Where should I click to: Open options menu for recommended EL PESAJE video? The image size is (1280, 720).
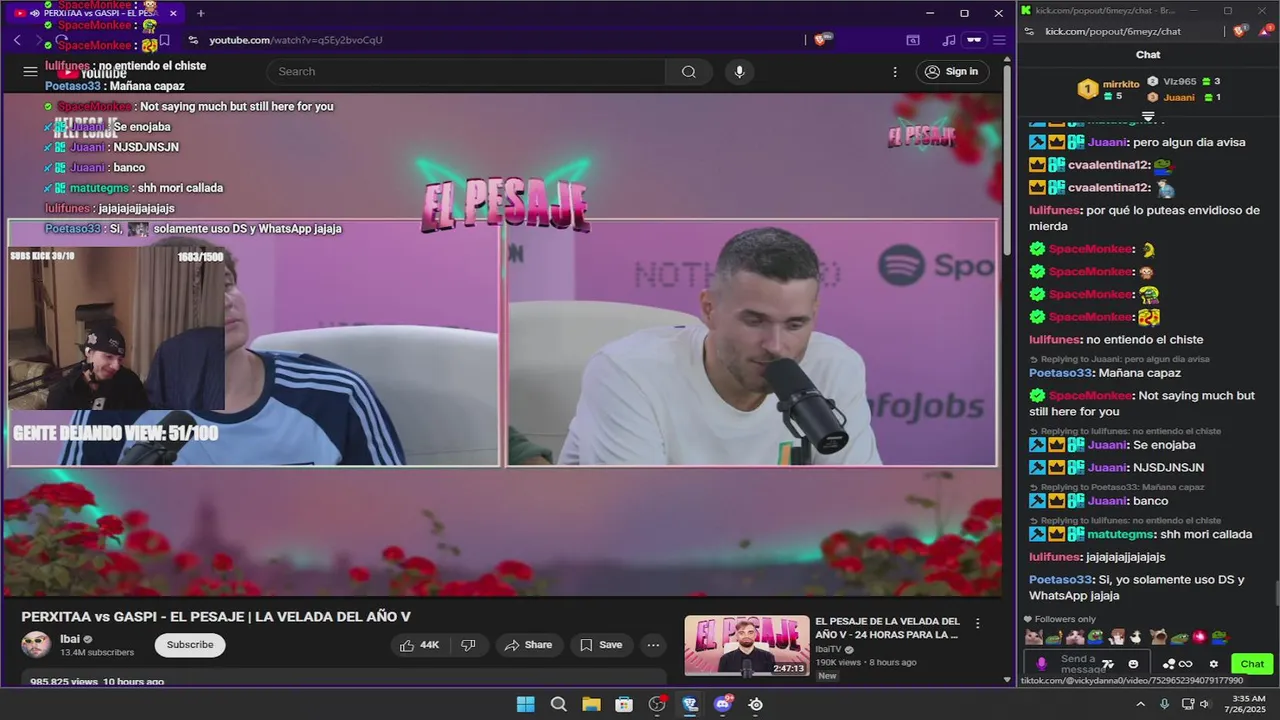[x=978, y=623]
